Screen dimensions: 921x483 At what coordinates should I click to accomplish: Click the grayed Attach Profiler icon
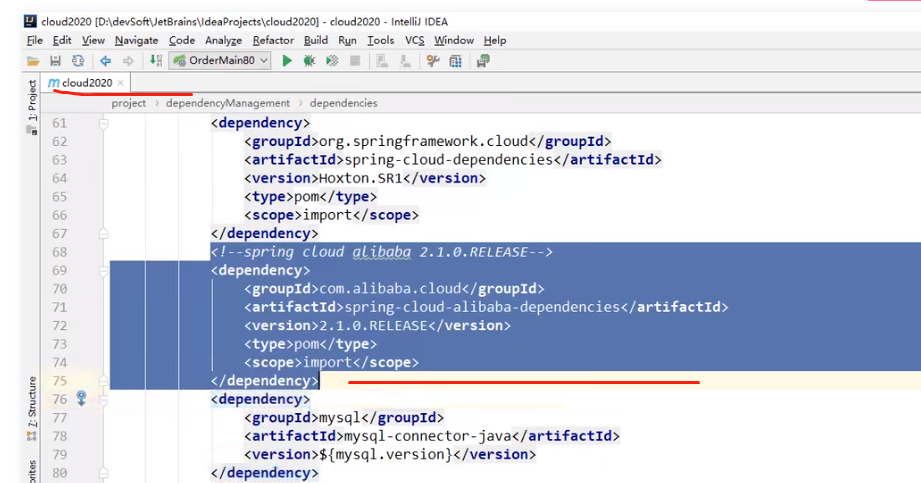pos(382,61)
